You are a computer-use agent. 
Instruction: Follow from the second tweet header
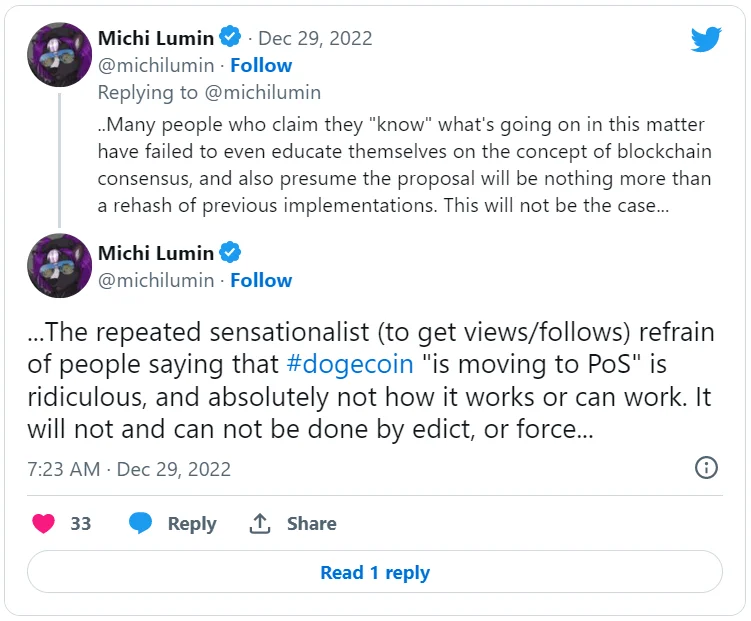pyautogui.click(x=261, y=280)
